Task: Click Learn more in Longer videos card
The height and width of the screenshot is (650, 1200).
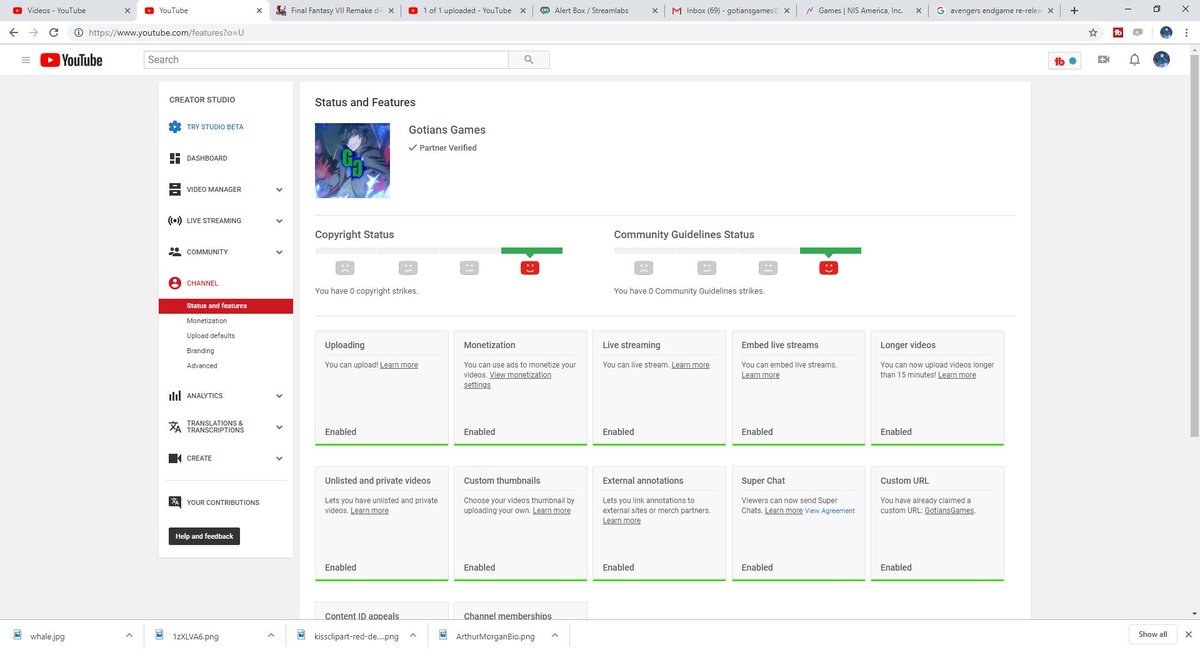Action: (957, 375)
